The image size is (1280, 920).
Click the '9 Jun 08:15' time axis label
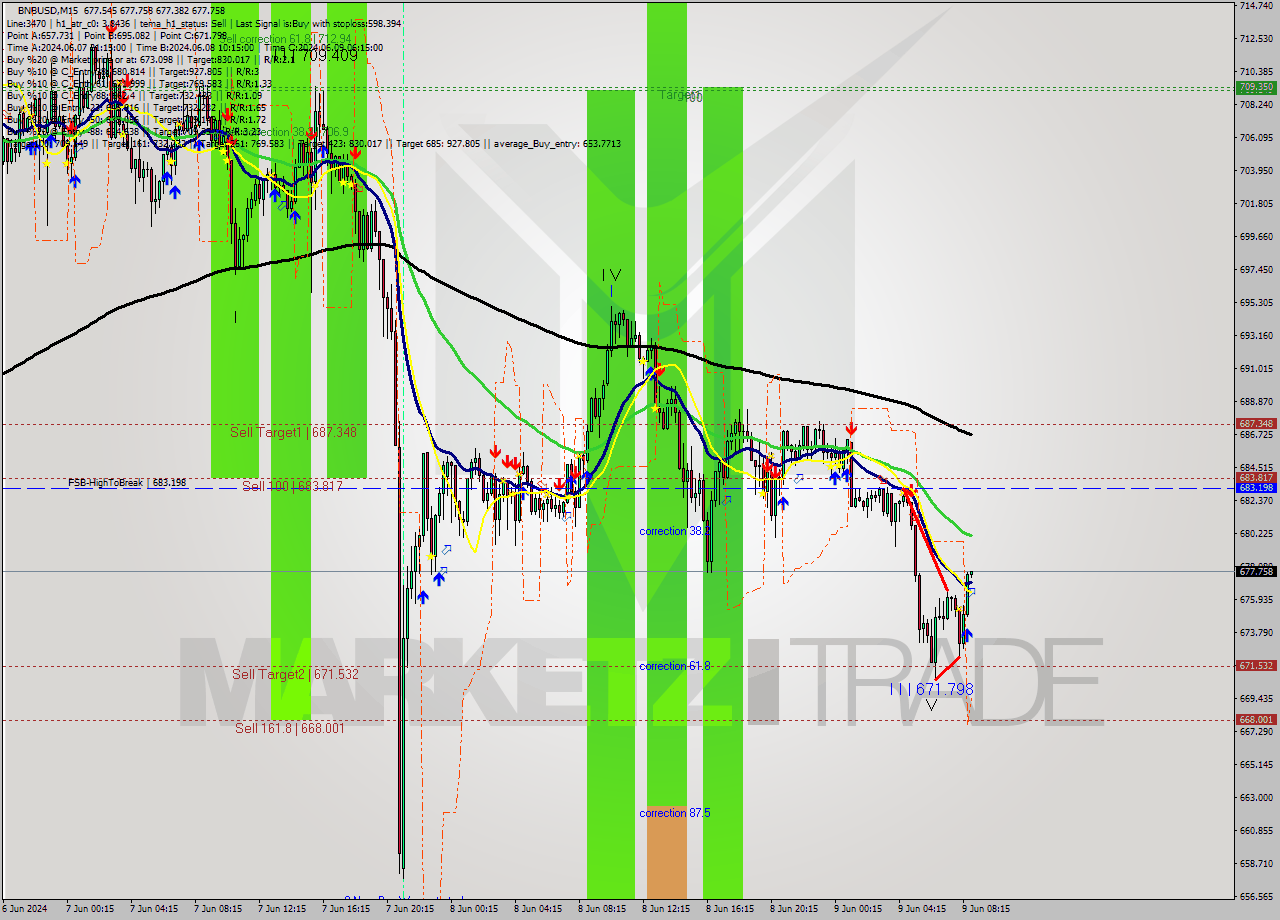tap(986, 909)
